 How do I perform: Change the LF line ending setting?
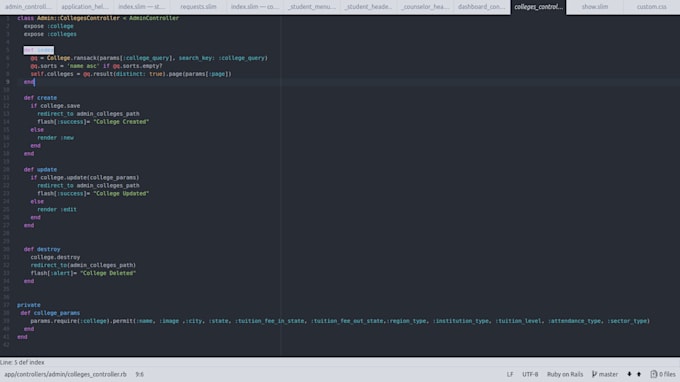(x=510, y=374)
